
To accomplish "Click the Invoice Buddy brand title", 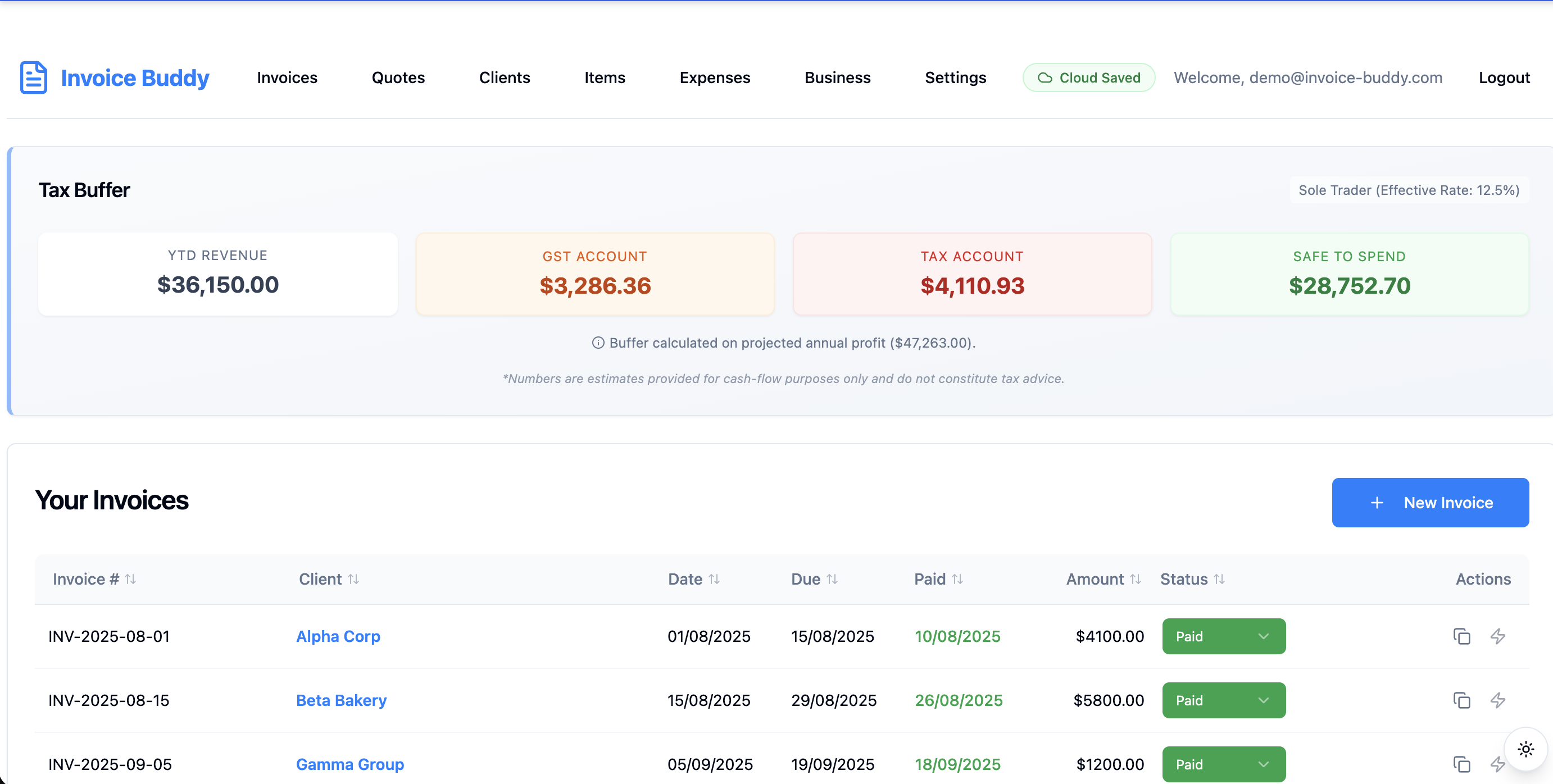I will click(x=135, y=78).
